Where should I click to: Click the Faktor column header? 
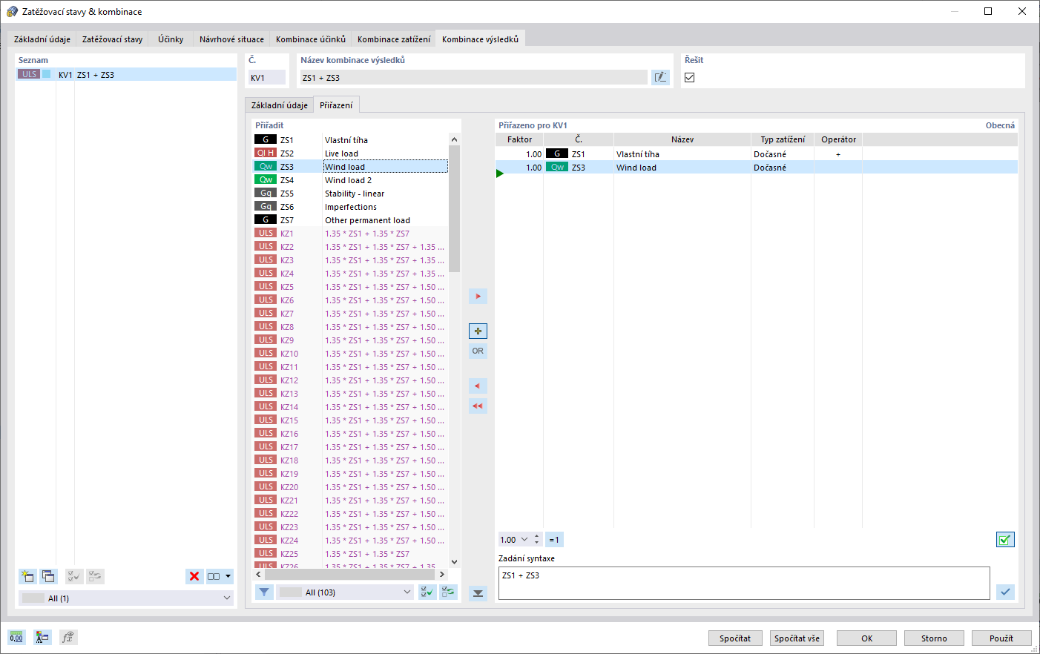(x=519, y=139)
